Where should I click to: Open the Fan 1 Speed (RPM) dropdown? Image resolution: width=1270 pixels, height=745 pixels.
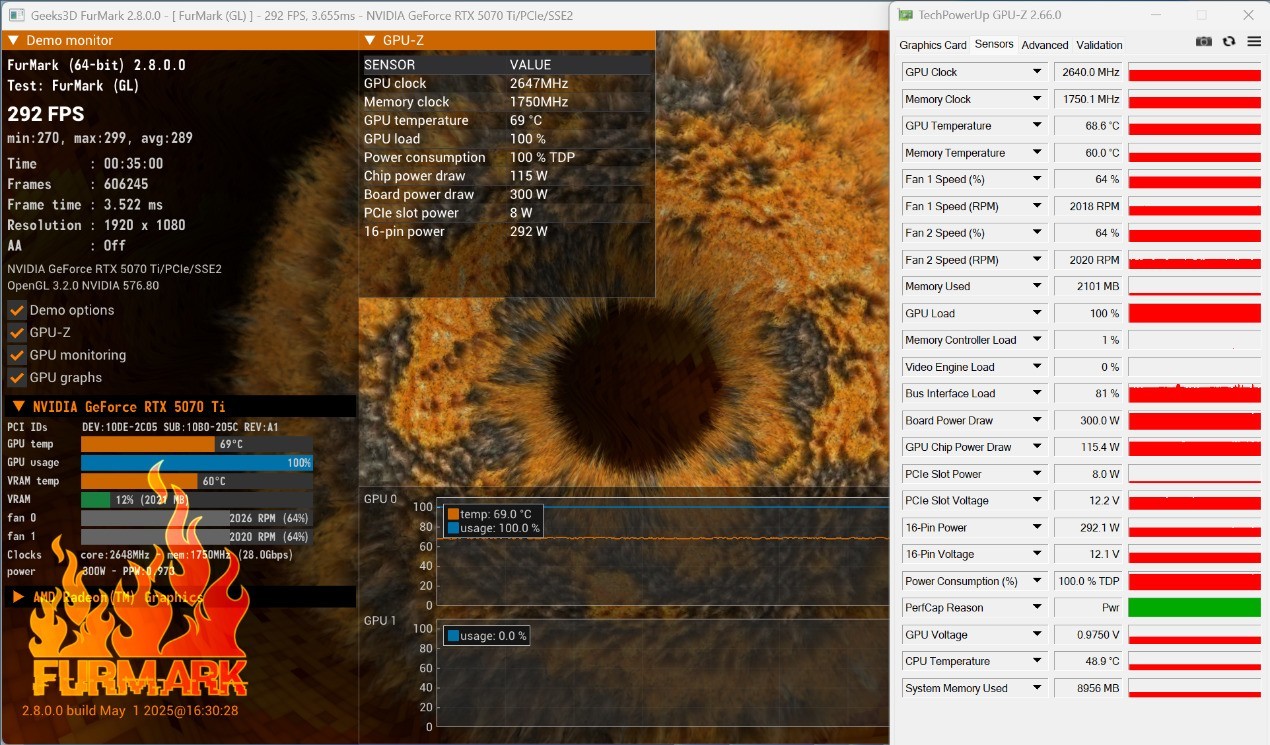(1037, 206)
